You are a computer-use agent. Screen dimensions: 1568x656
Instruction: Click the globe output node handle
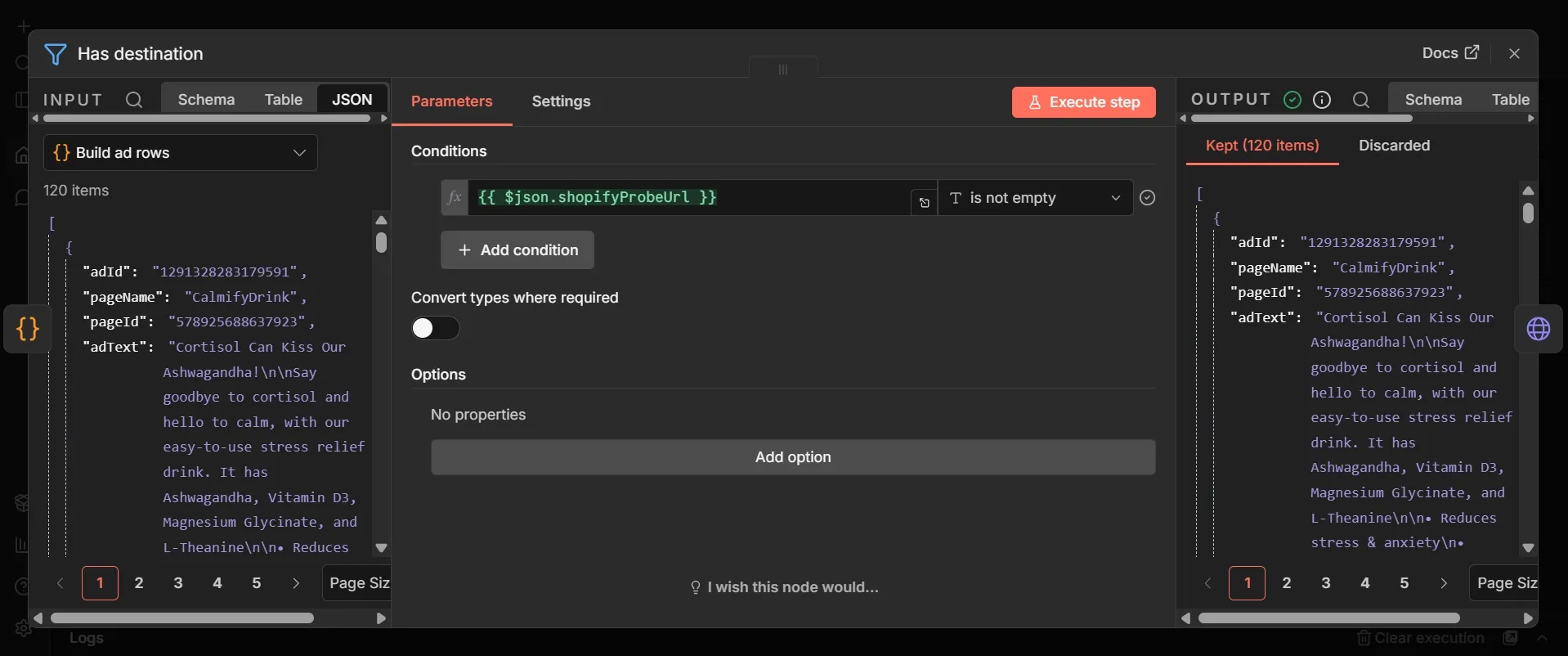[1539, 329]
